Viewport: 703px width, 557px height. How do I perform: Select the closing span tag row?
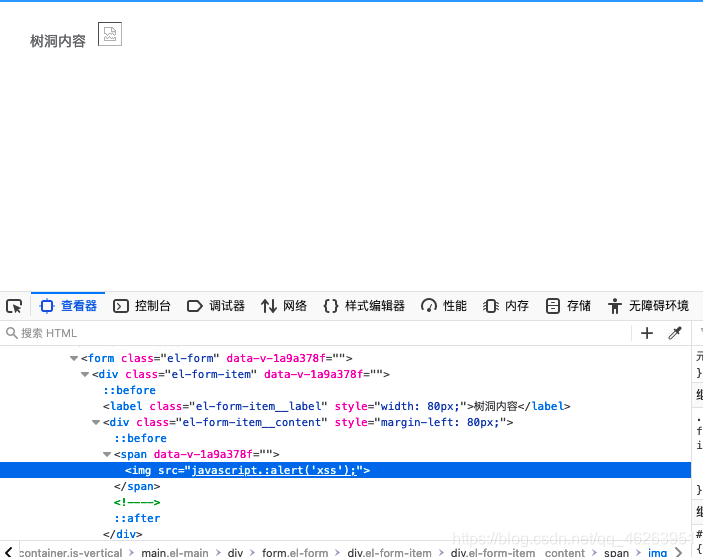[345, 487]
